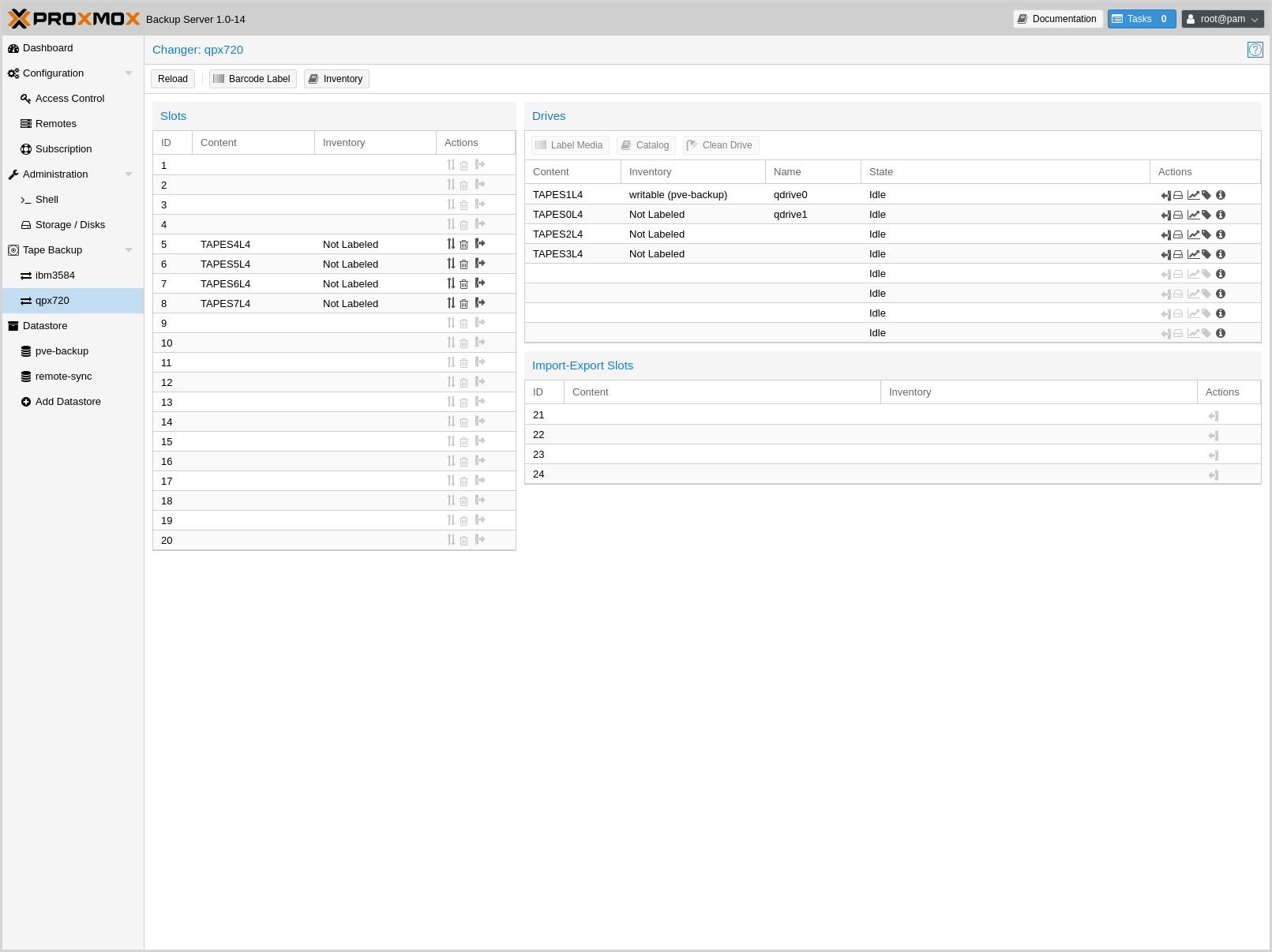Click tag label icon for TAPES3L4 drive
This screenshot has width=1272, height=952.
[x=1206, y=254]
